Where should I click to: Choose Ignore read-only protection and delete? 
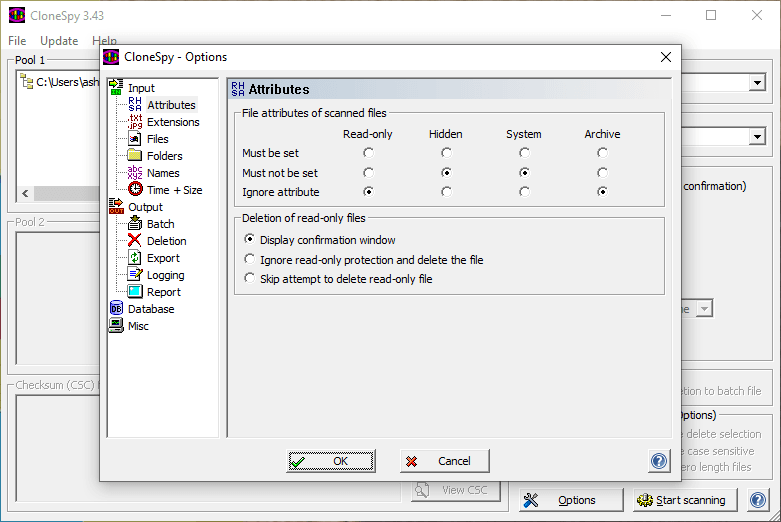(364, 260)
